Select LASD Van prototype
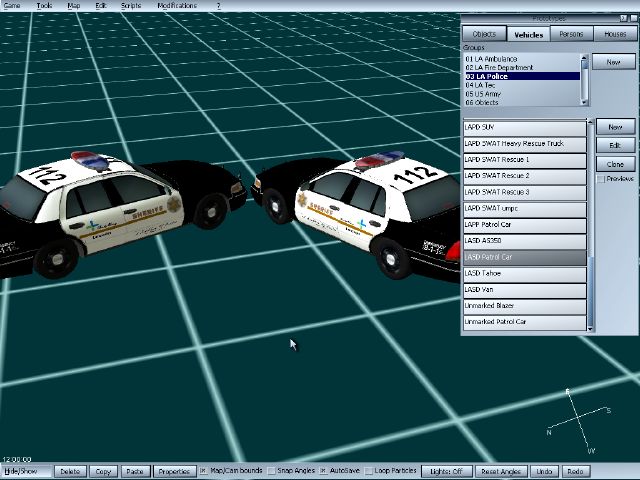 coord(525,290)
